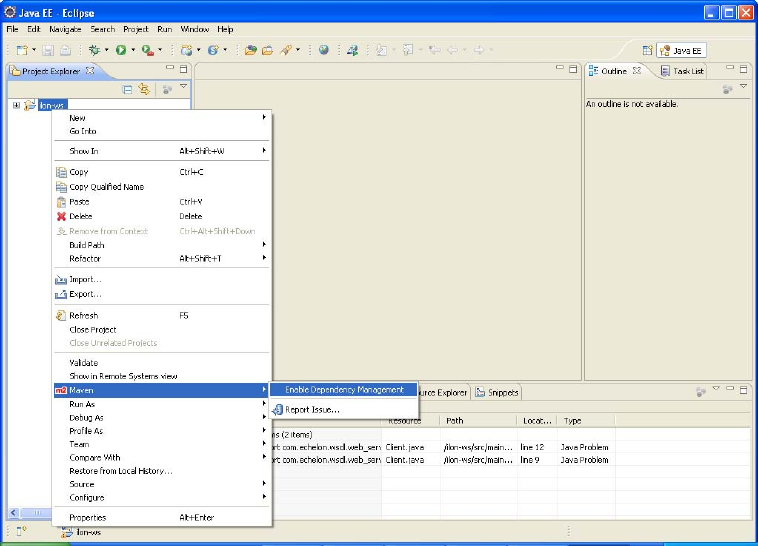This screenshot has height=546, width=758.
Task: Open the External Tools dropdown arrow
Action: 160,50
